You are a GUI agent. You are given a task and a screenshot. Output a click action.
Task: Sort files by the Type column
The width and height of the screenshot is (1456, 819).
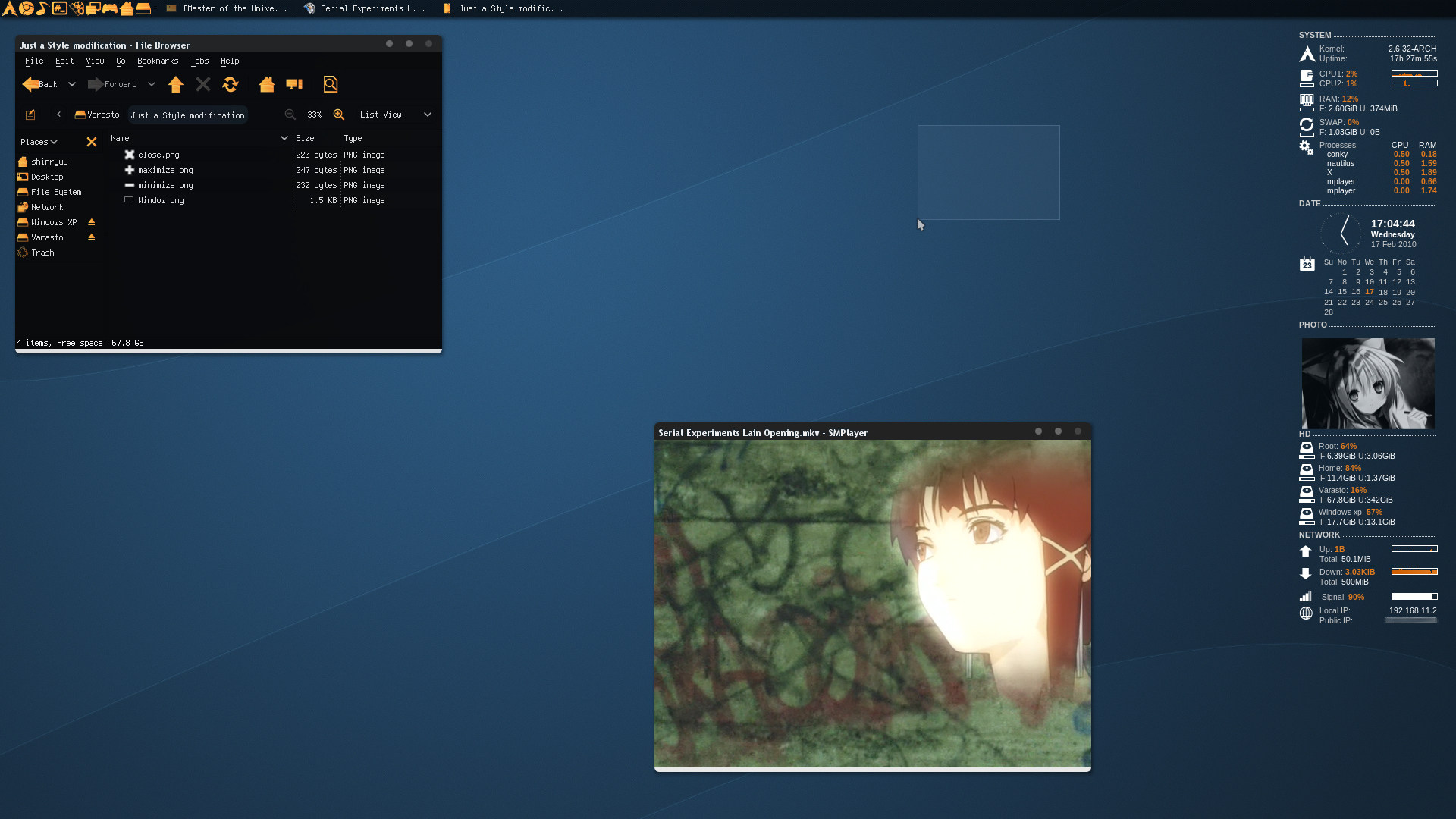click(353, 138)
